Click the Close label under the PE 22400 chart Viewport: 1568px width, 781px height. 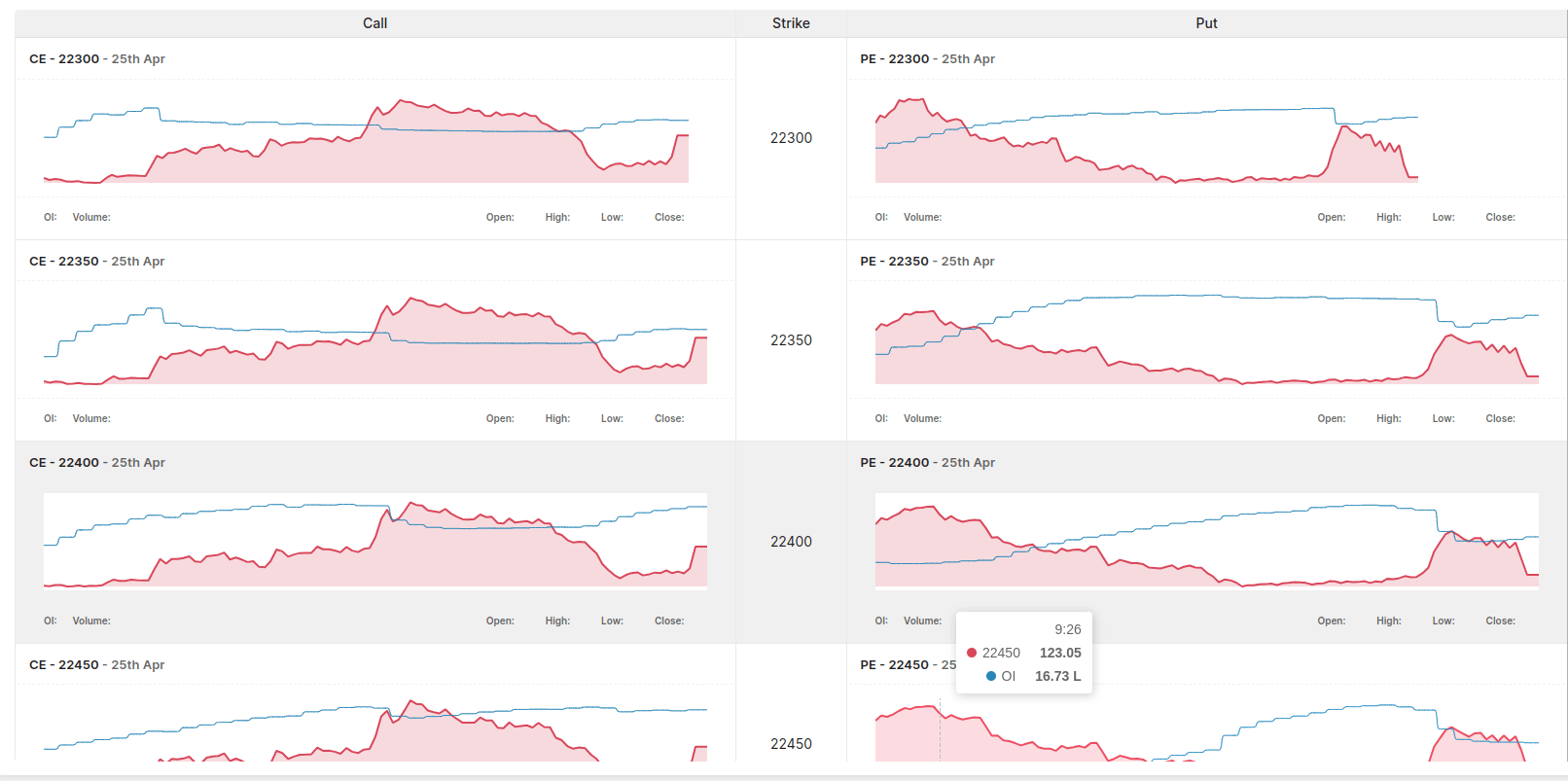tap(1500, 621)
